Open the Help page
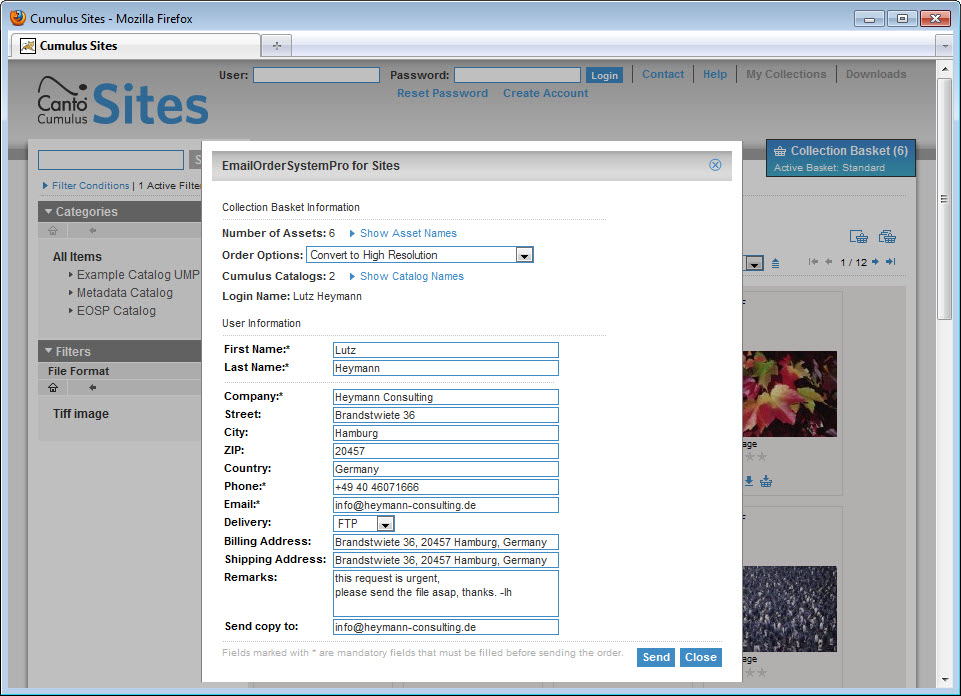This screenshot has width=961, height=696. coord(715,74)
